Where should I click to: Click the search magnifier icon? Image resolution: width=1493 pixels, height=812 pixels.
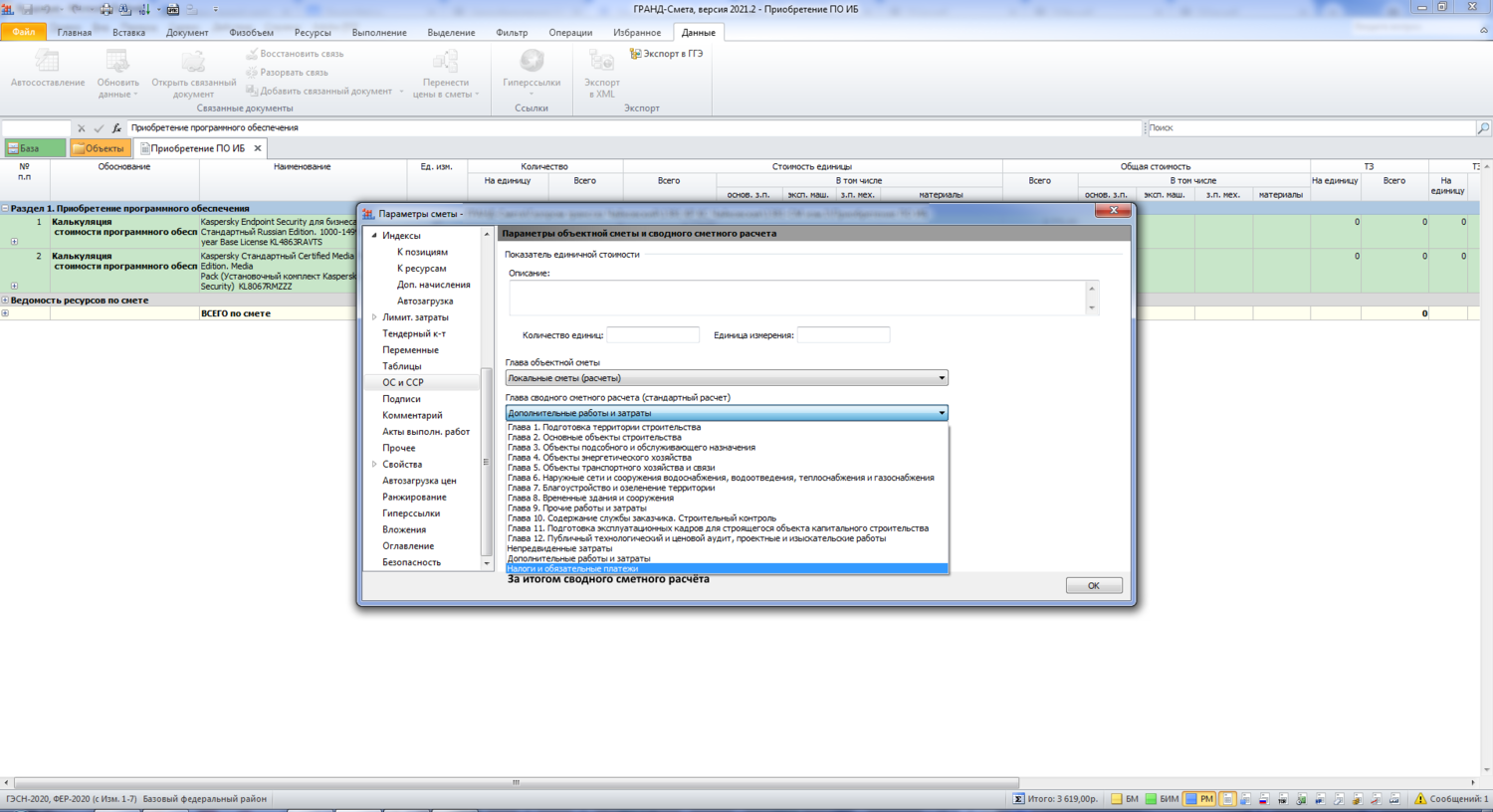1483,128
